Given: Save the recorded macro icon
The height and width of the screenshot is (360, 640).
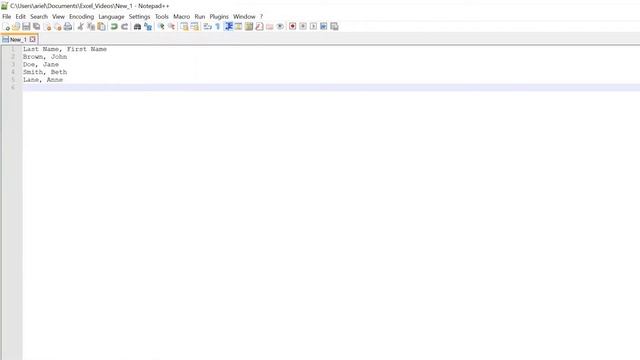Looking at the screenshot, I should pyautogui.click(x=334, y=27).
